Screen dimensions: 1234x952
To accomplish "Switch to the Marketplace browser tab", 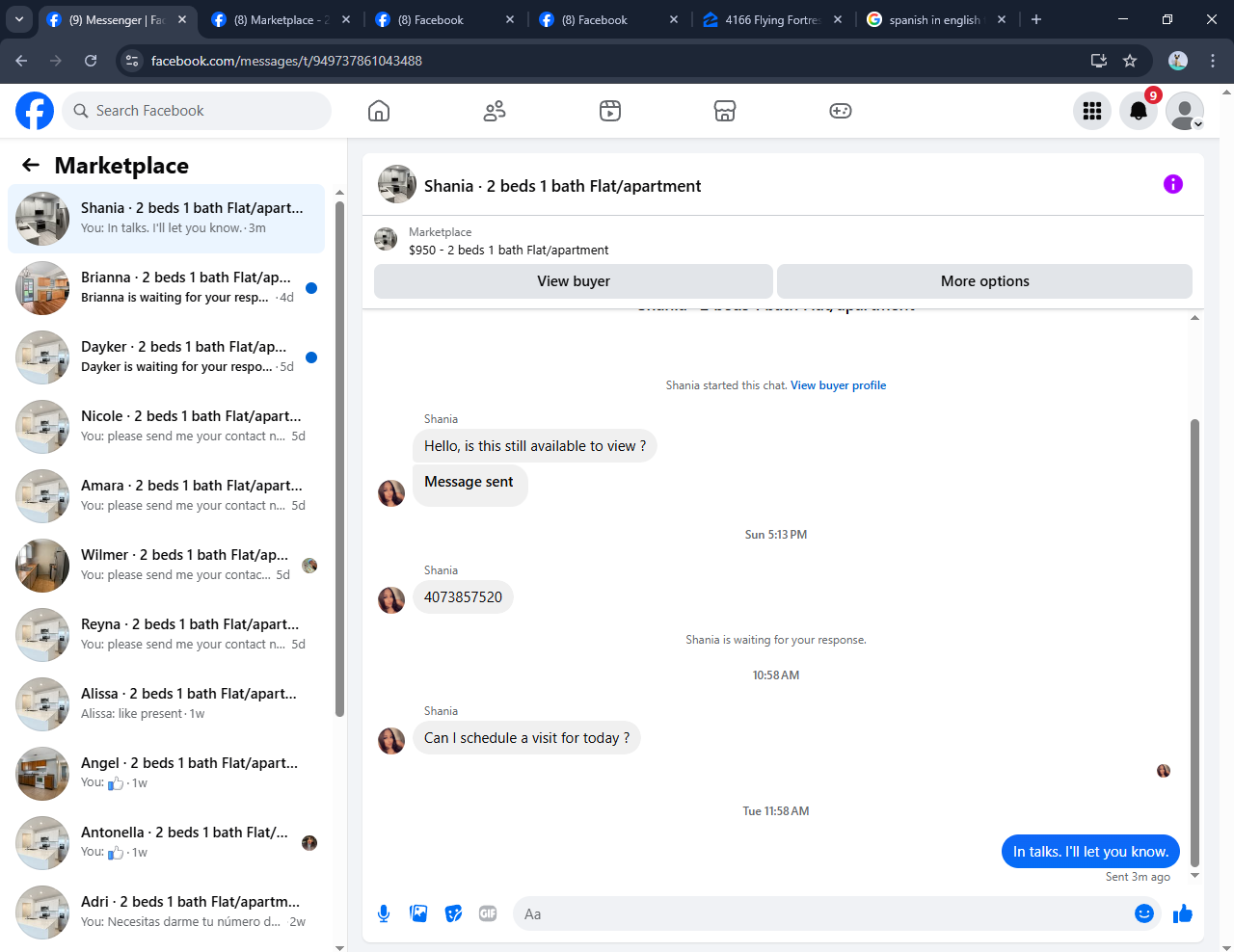I will 281,19.
